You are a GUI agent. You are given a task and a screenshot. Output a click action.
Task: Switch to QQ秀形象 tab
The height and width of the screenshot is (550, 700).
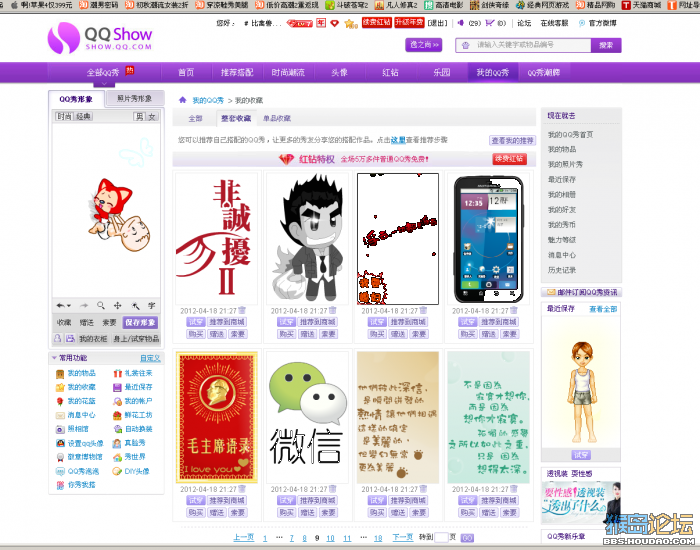(76, 99)
